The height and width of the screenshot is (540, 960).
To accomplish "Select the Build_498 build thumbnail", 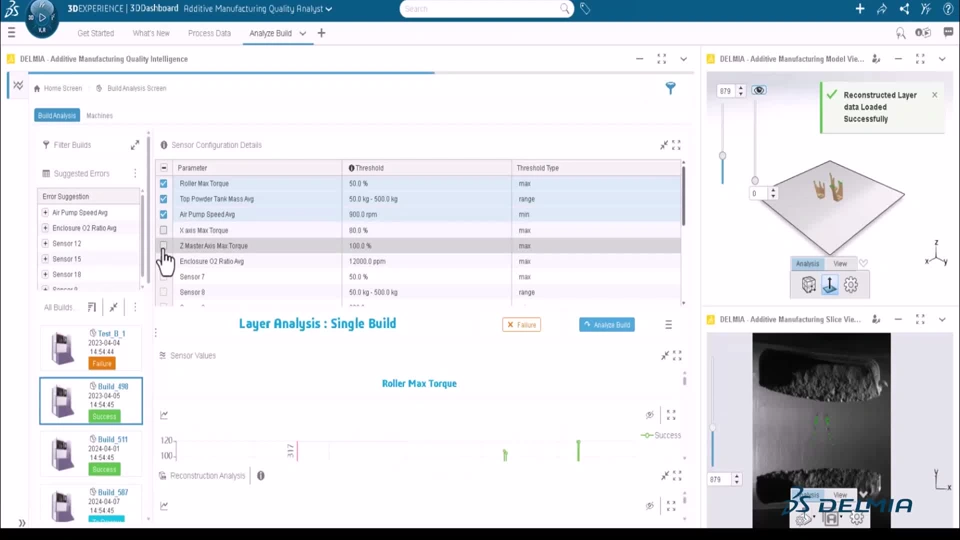I will [x=62, y=401].
